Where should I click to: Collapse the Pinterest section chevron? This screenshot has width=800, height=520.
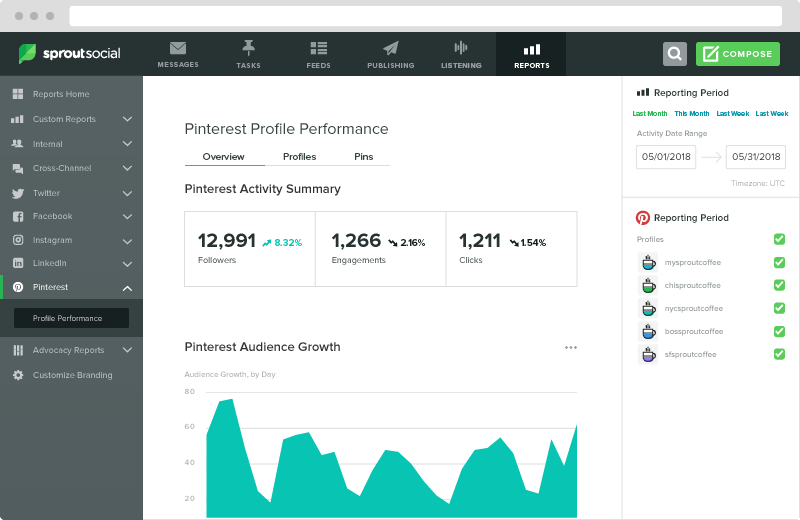tap(128, 288)
